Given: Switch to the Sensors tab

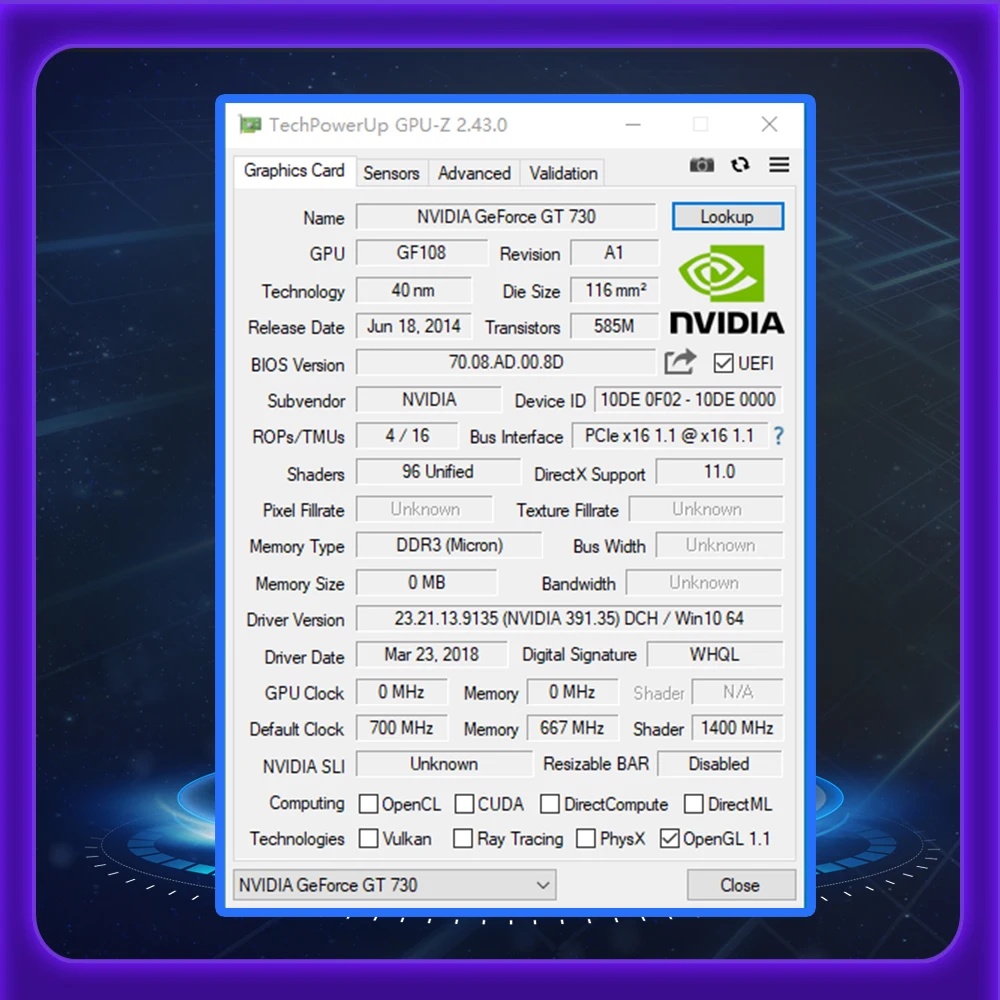Looking at the screenshot, I should (391, 173).
